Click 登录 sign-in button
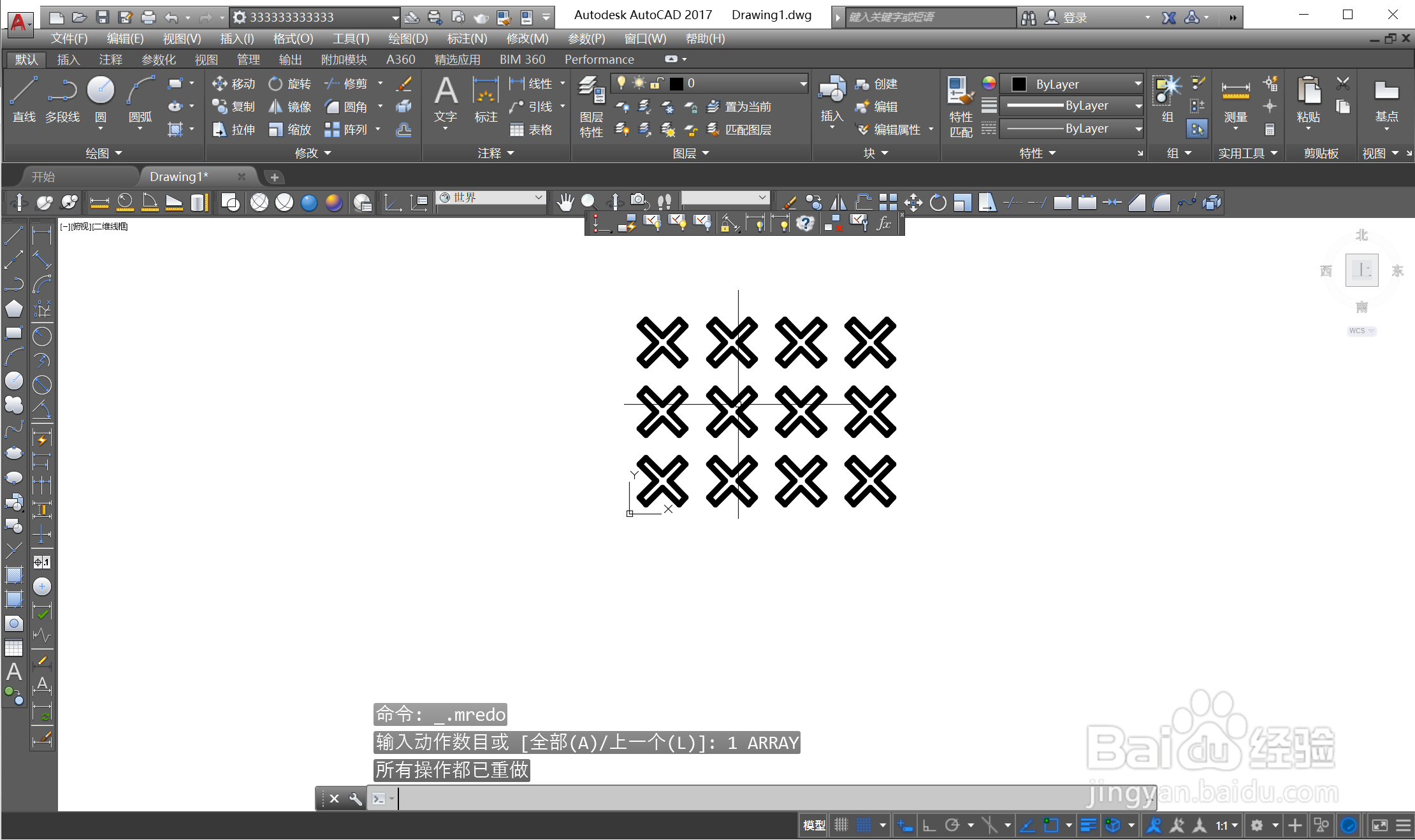The image size is (1415, 840). click(1066, 17)
